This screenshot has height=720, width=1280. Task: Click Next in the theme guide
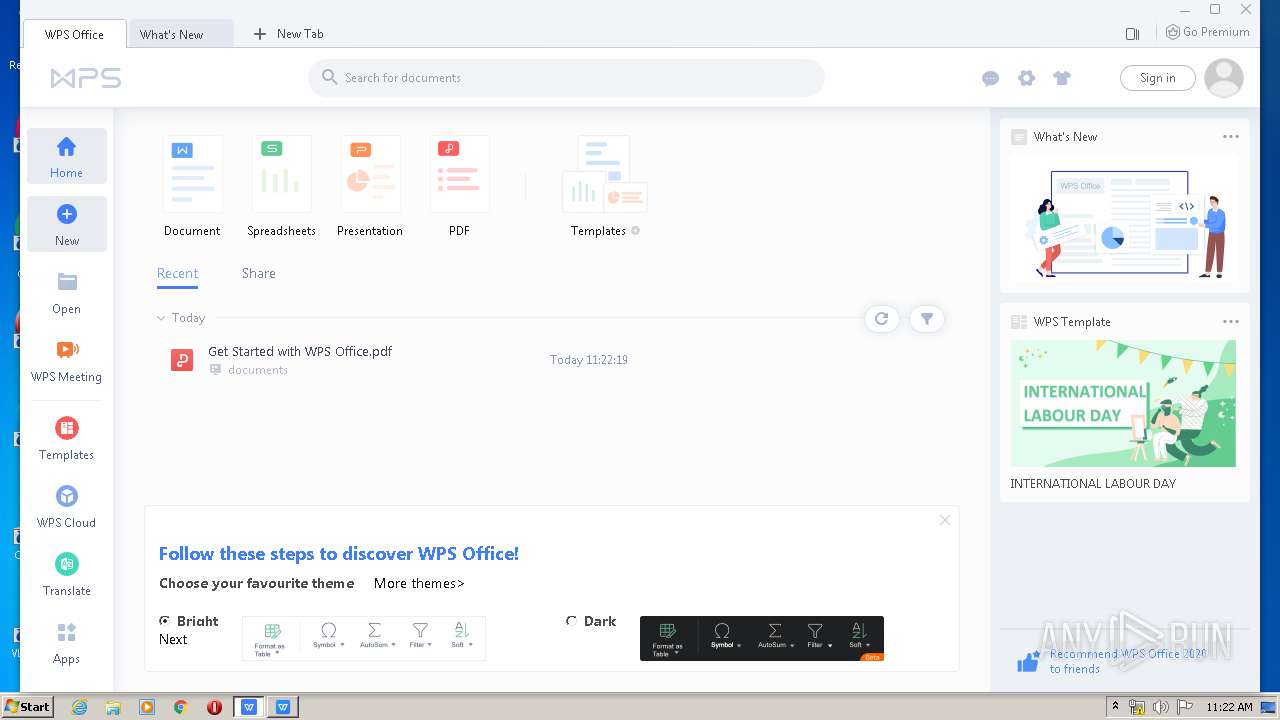pos(173,639)
